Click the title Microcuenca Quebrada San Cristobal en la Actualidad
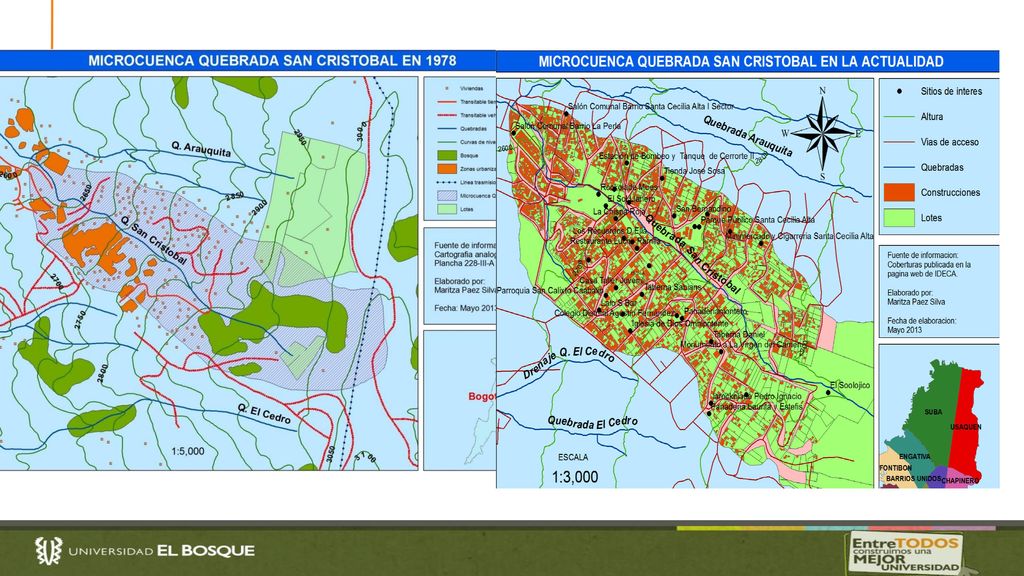This screenshot has width=1024, height=576. 741,61
